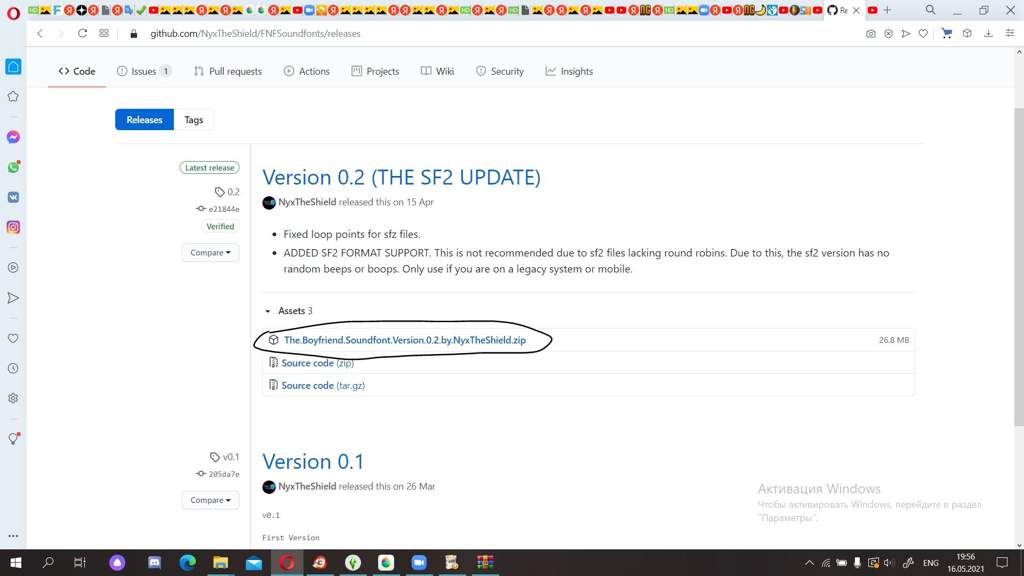Image resolution: width=1024 pixels, height=576 pixels.
Task: Download The.Boyfriend.Soundfont.Version.0.2 zip file
Action: (405, 340)
